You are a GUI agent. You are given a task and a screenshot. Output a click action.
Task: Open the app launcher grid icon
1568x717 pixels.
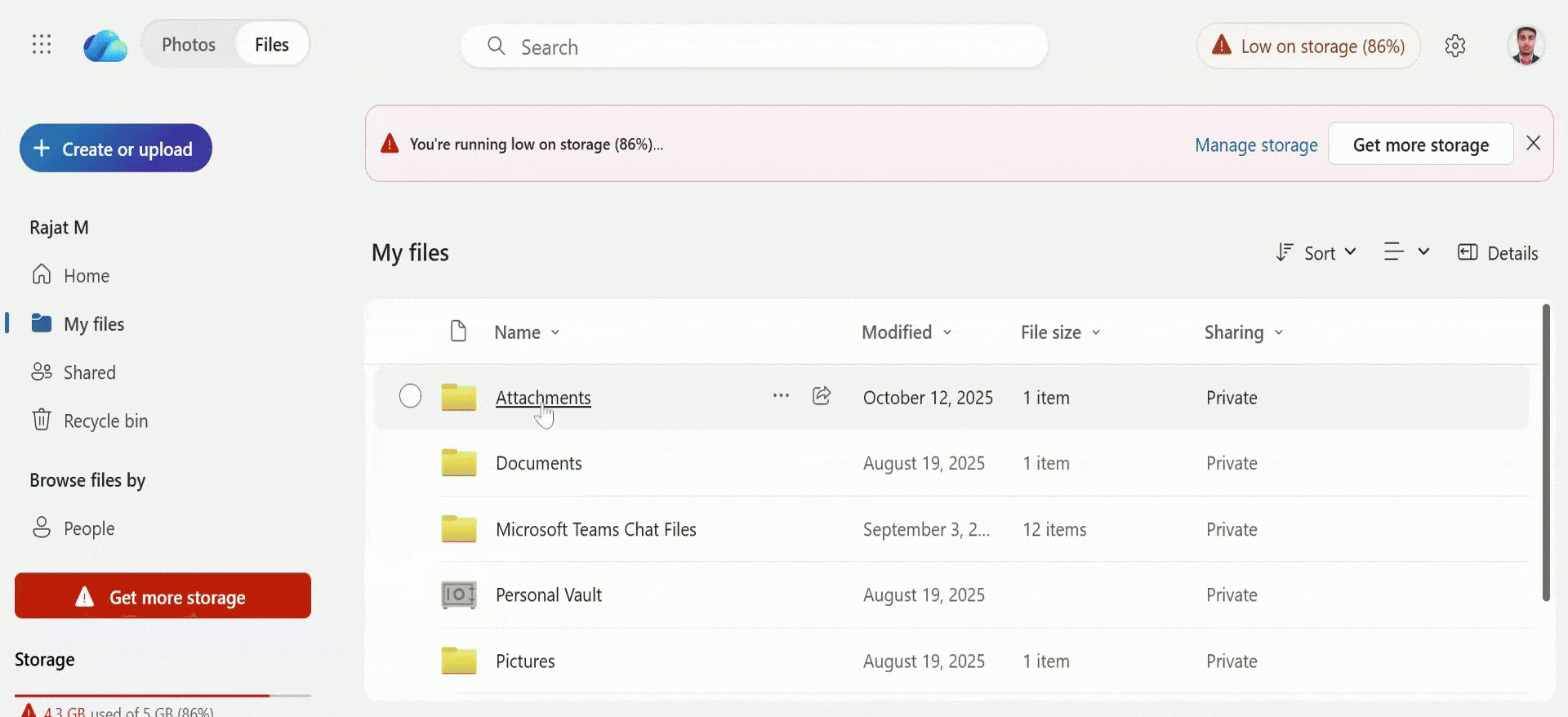(x=42, y=44)
